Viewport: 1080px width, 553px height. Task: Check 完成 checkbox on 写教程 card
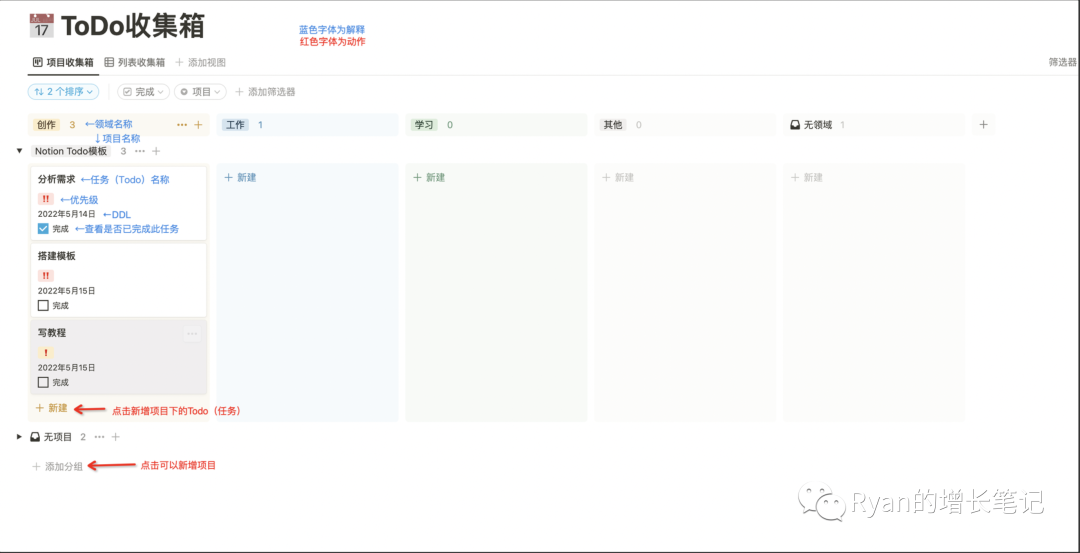(43, 382)
